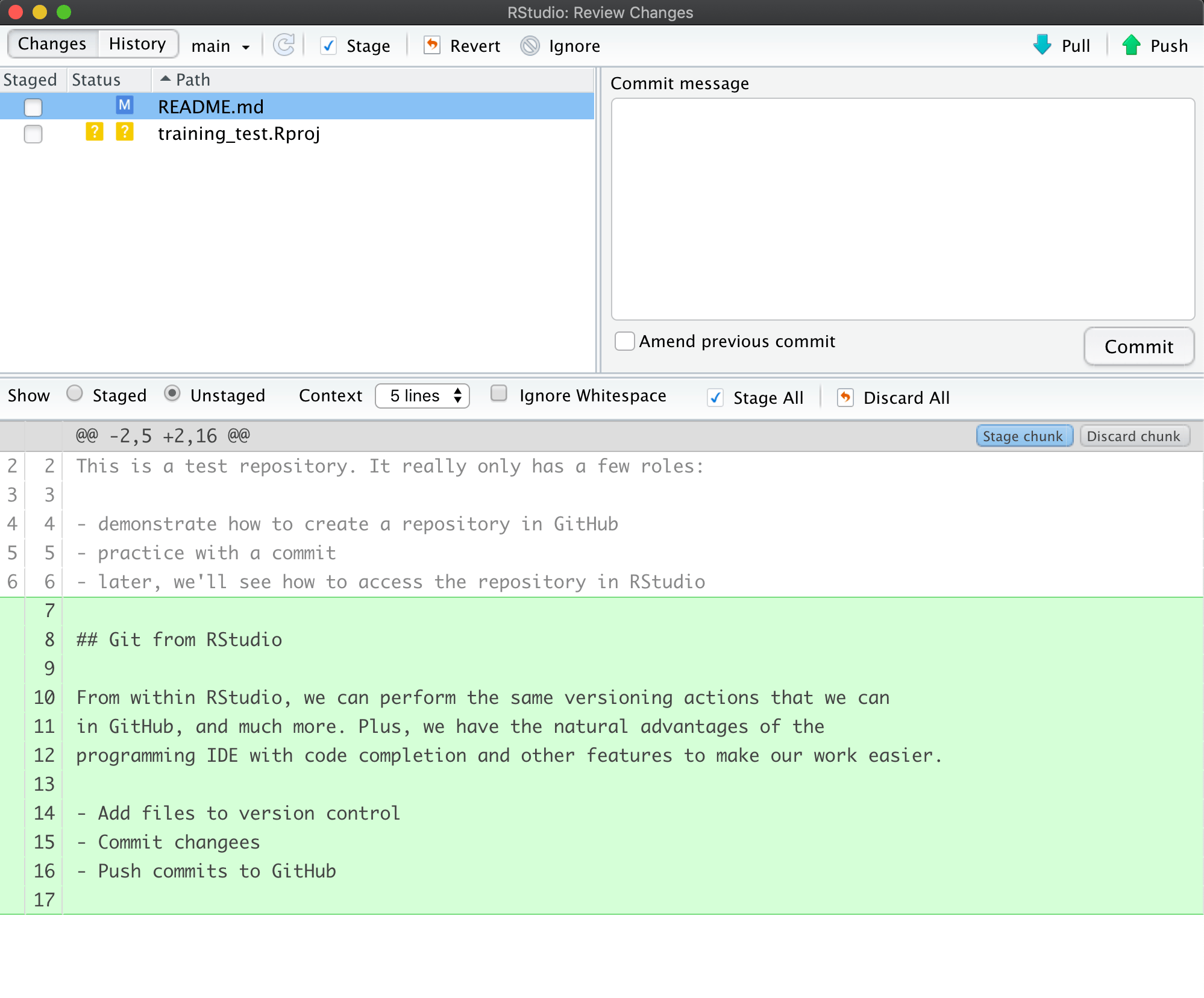The image size is (1204, 998).
Task: Click the Revert label in the toolbar
Action: click(x=475, y=46)
